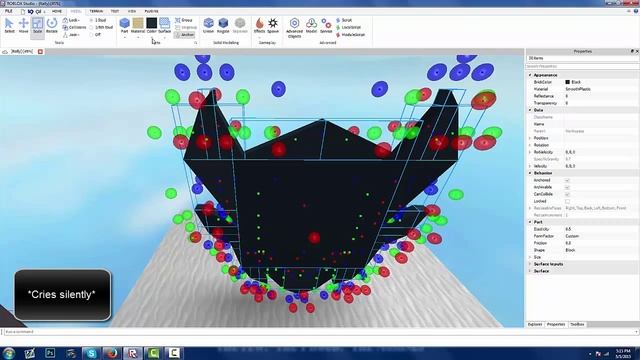This screenshot has width=640, height=360.
Task: Activate the Select tool
Action: (x=9, y=25)
